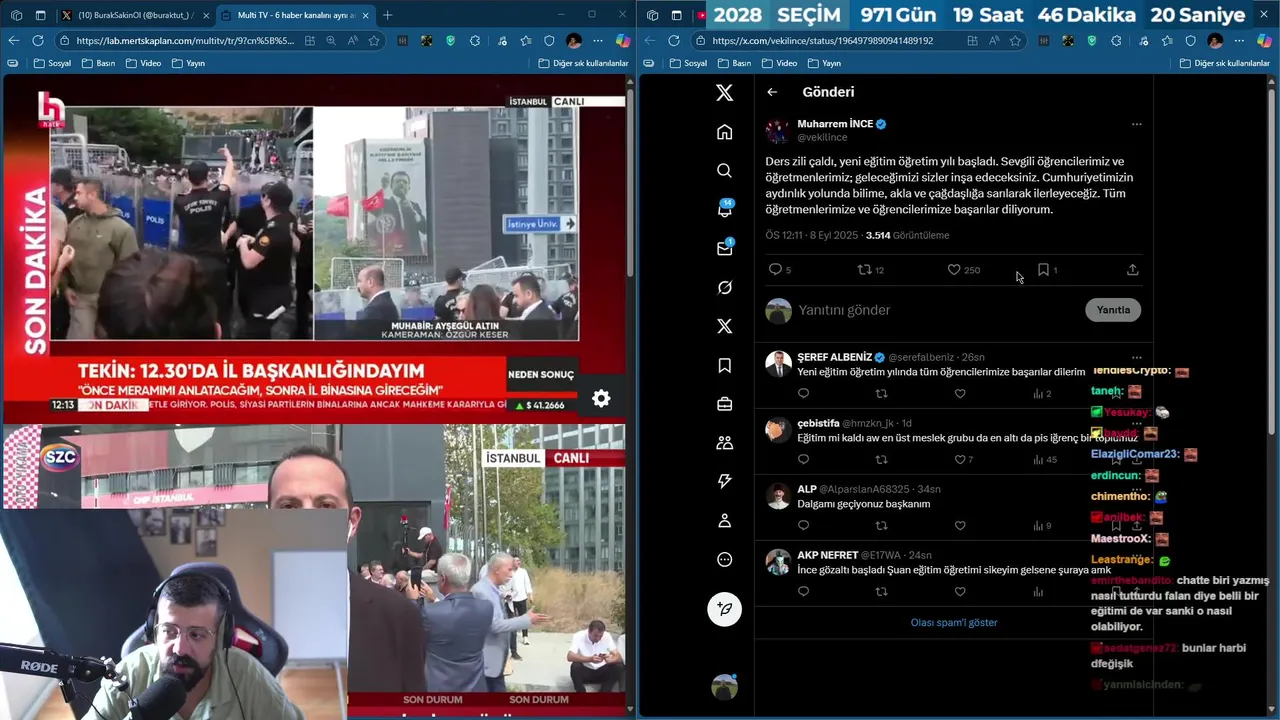
Task: Open Search in the X sidebar
Action: pyautogui.click(x=725, y=171)
